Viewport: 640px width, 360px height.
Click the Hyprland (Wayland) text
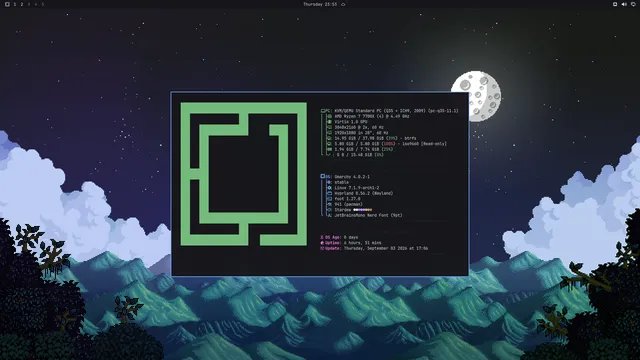(x=363, y=193)
